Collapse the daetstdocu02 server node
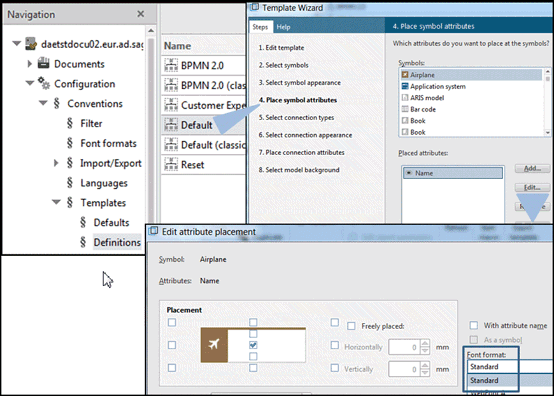 click(16, 43)
